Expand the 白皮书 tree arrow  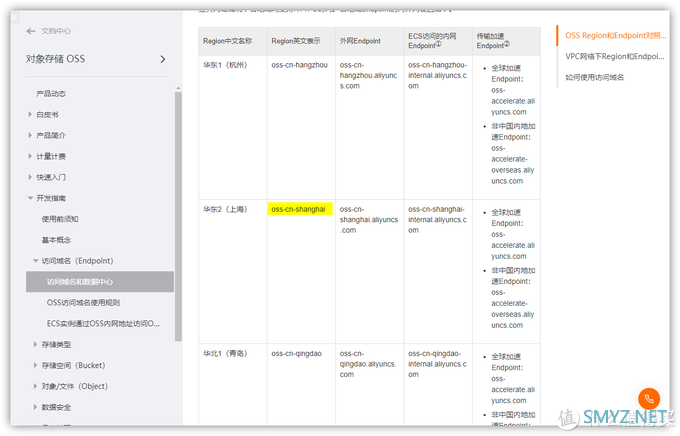30,115
